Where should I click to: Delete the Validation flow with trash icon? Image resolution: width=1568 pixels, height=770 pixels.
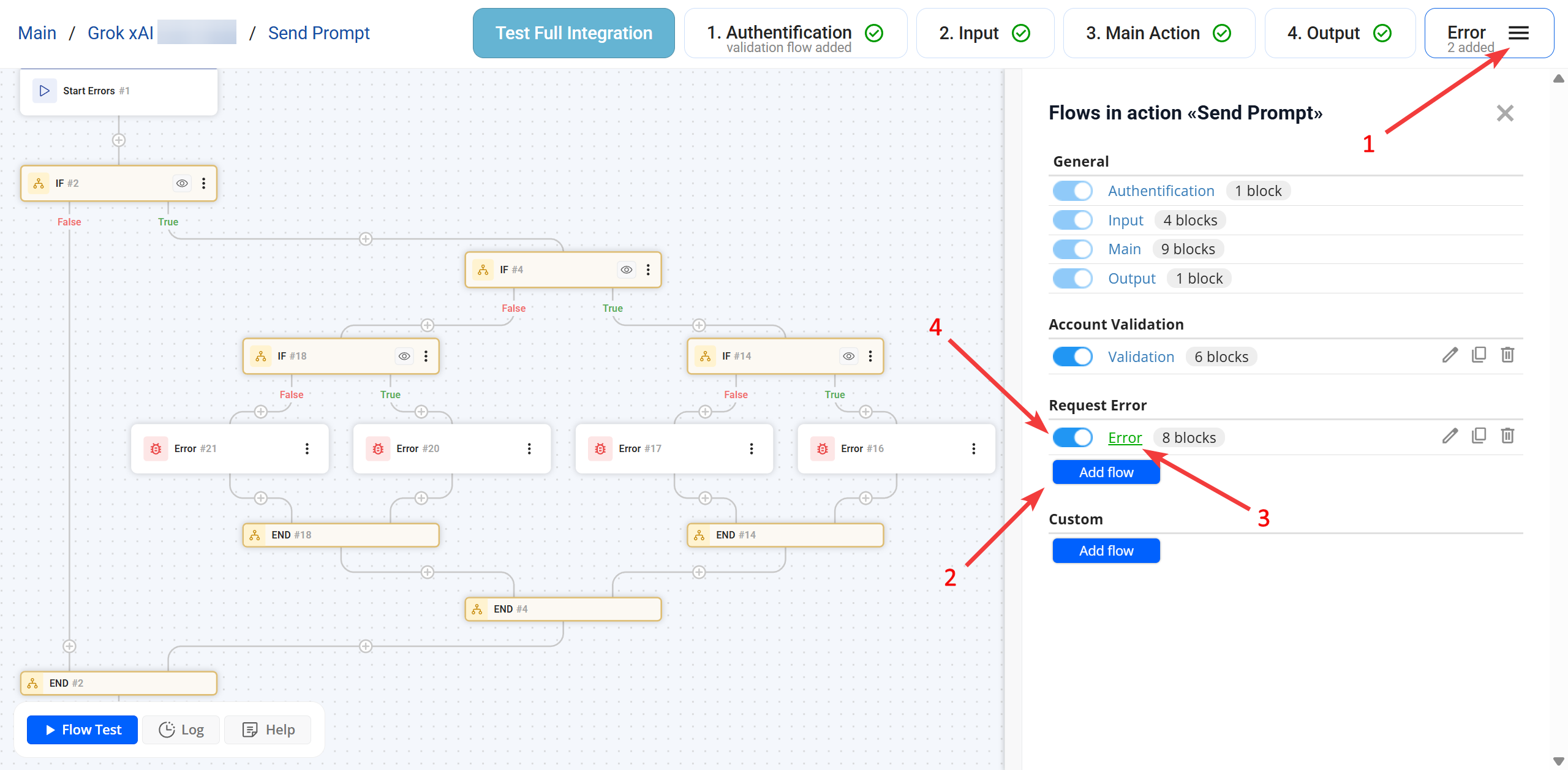[x=1507, y=355]
